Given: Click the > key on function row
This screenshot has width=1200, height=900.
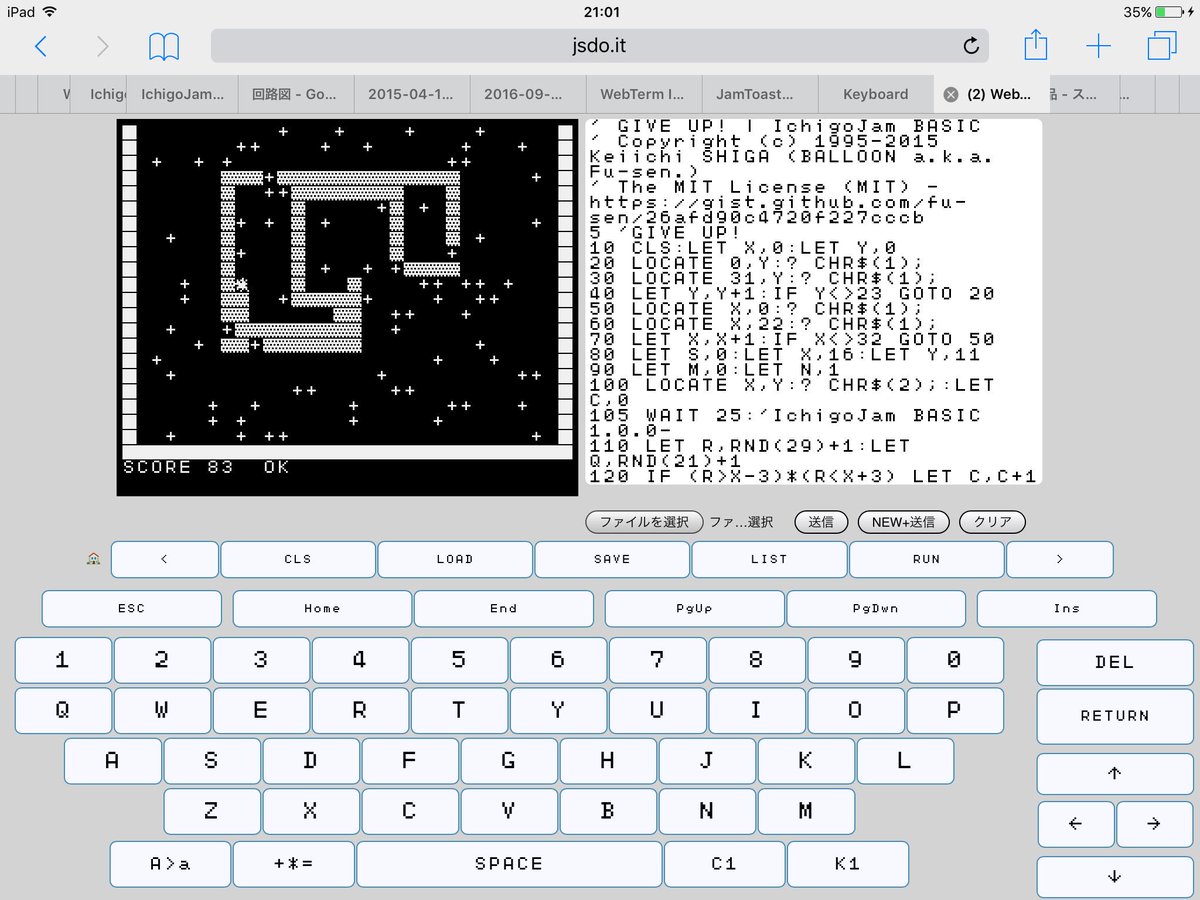Looking at the screenshot, I should tap(1060, 559).
